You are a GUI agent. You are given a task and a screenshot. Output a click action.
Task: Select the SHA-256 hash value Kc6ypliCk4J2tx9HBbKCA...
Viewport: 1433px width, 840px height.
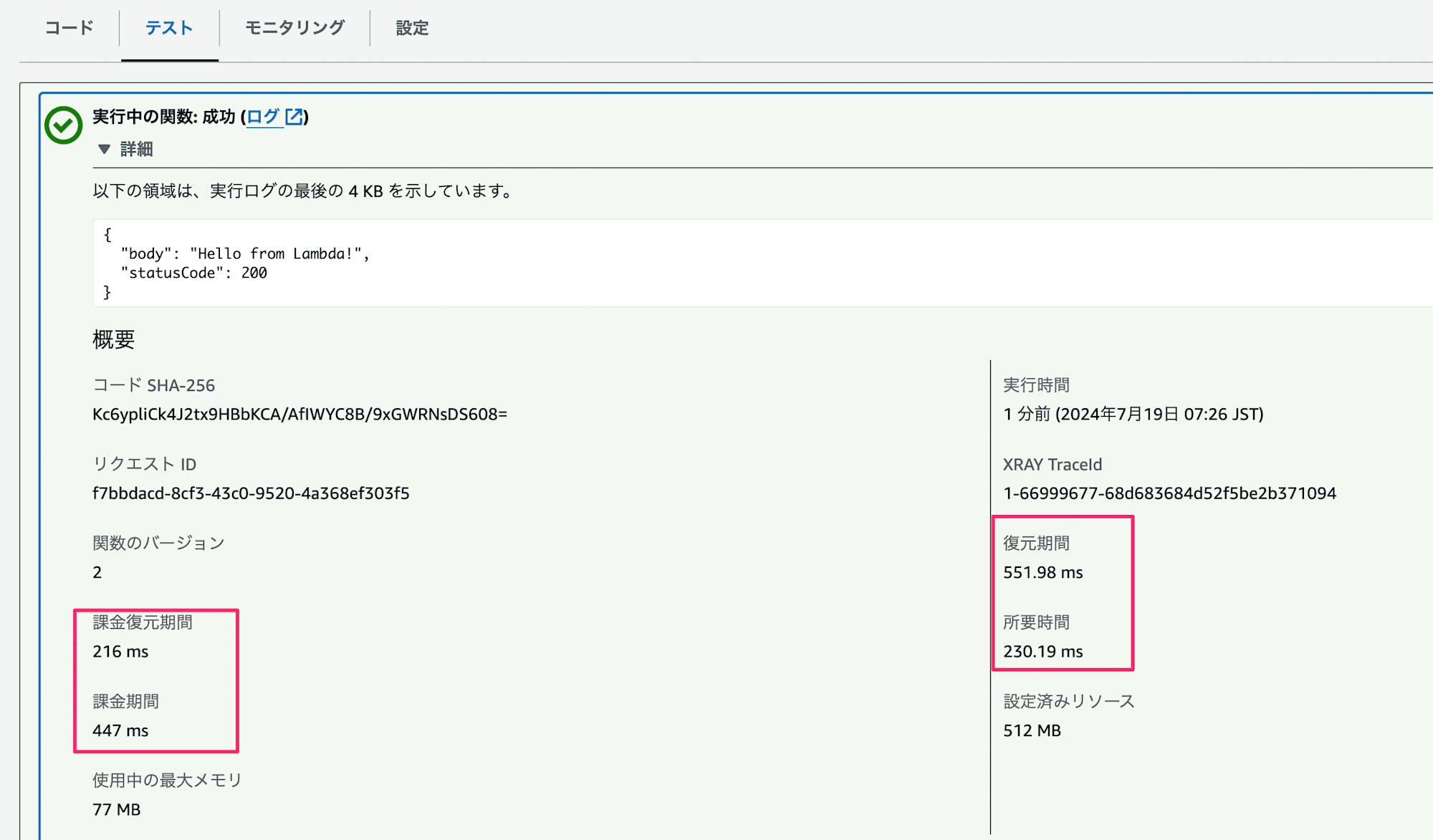coord(299,414)
